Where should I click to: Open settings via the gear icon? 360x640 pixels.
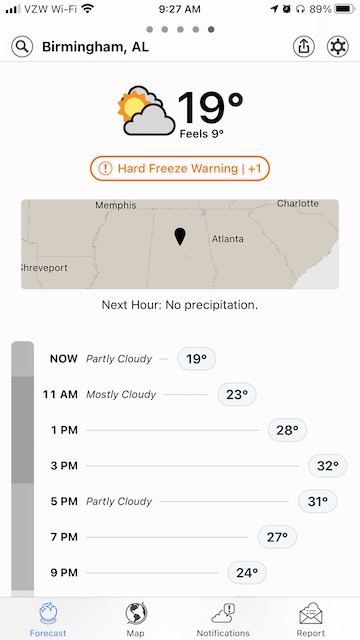tap(338, 47)
